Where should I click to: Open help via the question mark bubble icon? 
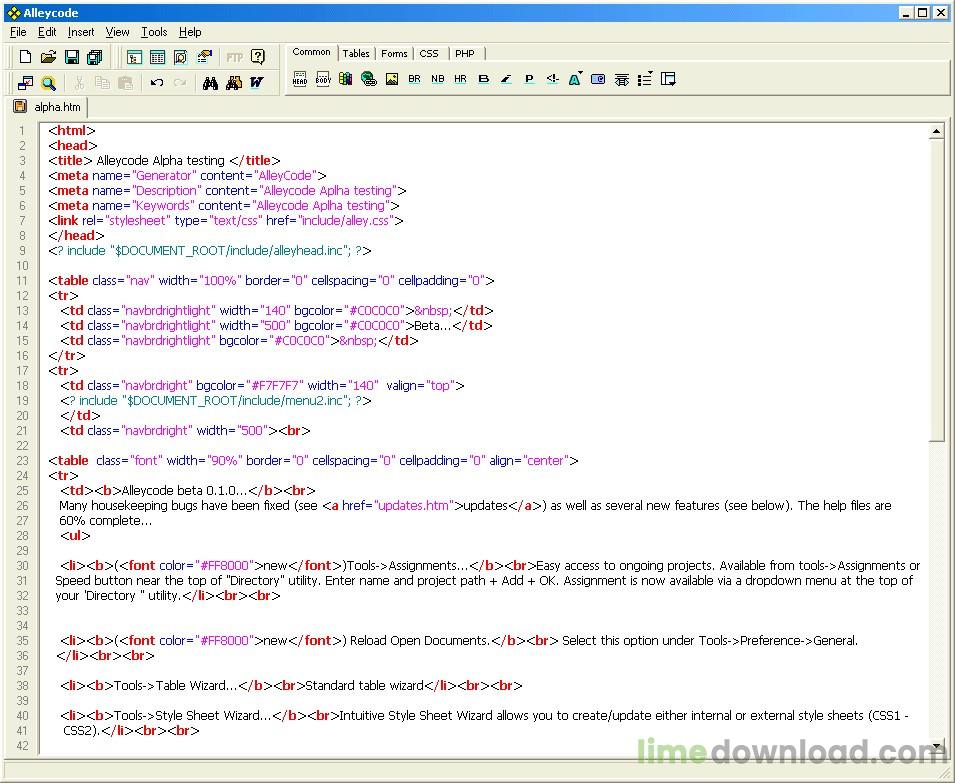click(x=258, y=57)
